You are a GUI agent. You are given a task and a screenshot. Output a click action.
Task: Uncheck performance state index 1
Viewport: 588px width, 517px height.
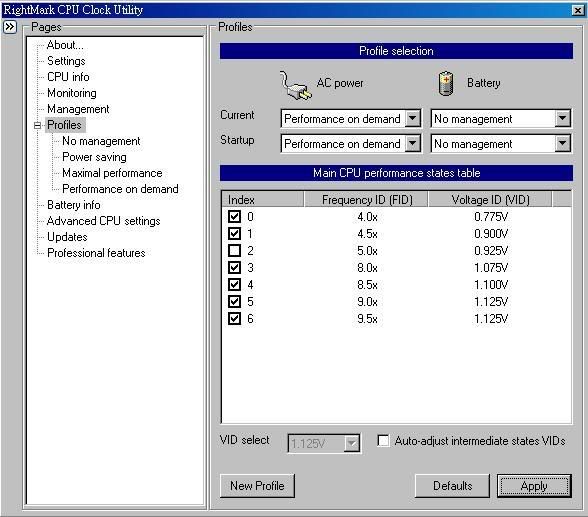(x=234, y=234)
